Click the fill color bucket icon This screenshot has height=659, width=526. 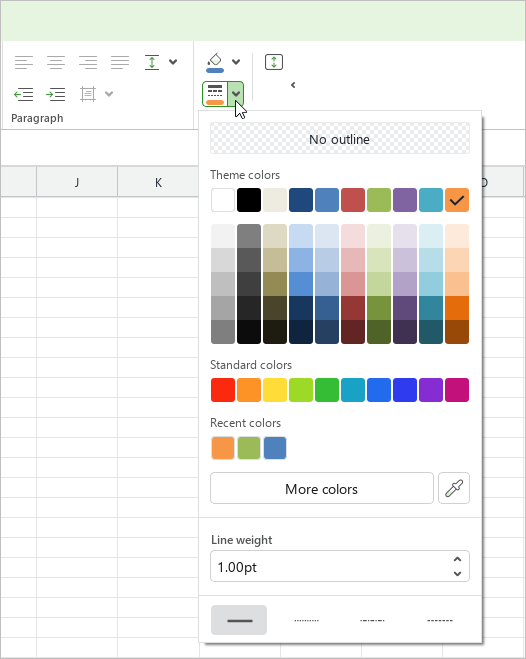click(x=215, y=62)
